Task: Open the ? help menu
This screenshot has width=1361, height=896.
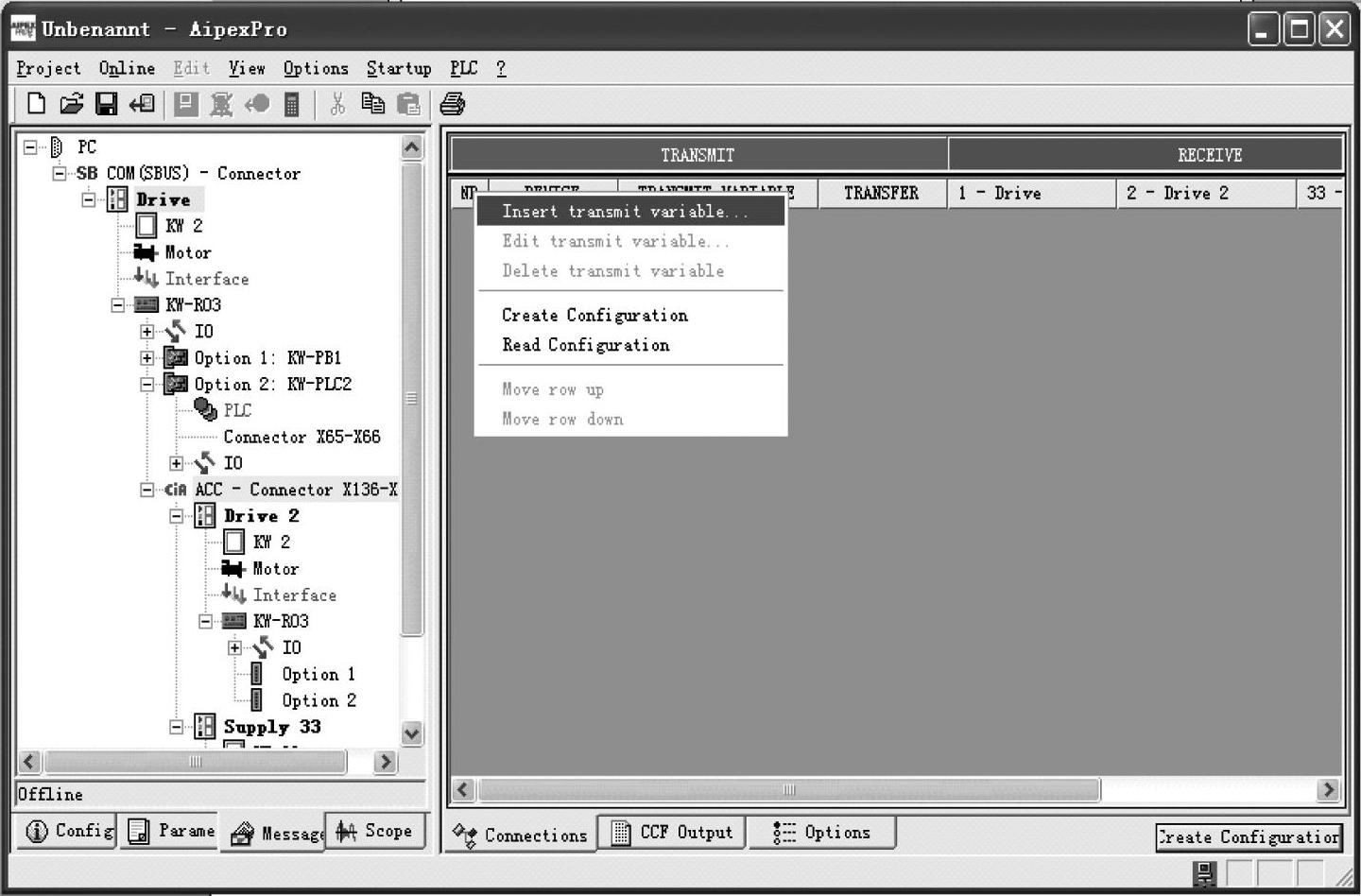Action: pos(501,68)
